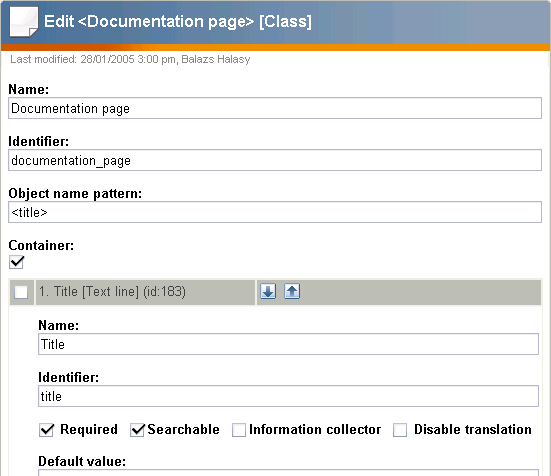Click the attribute Identifier field 'title'

(x=288, y=396)
